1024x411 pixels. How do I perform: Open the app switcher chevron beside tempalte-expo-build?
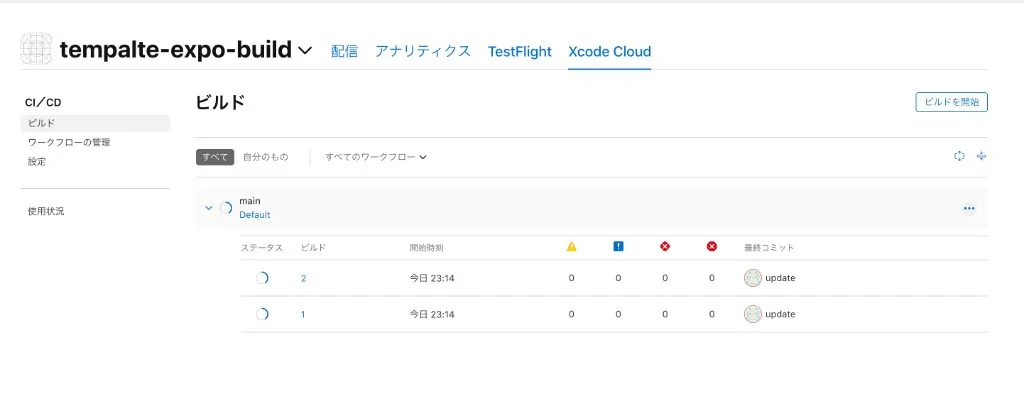[304, 50]
